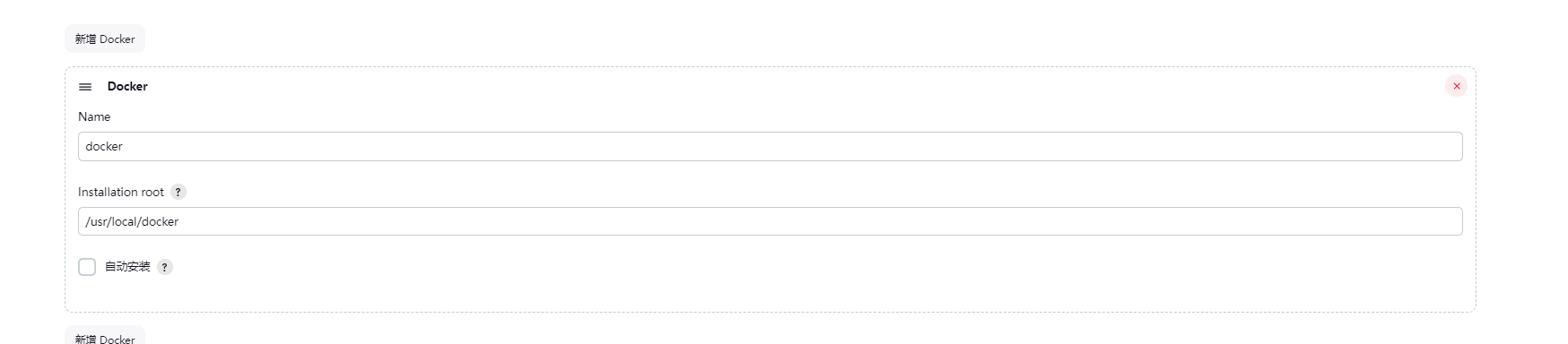The width and height of the screenshot is (1568, 344).
Task: Click the bottom 新增 Docker button
Action: point(105,336)
